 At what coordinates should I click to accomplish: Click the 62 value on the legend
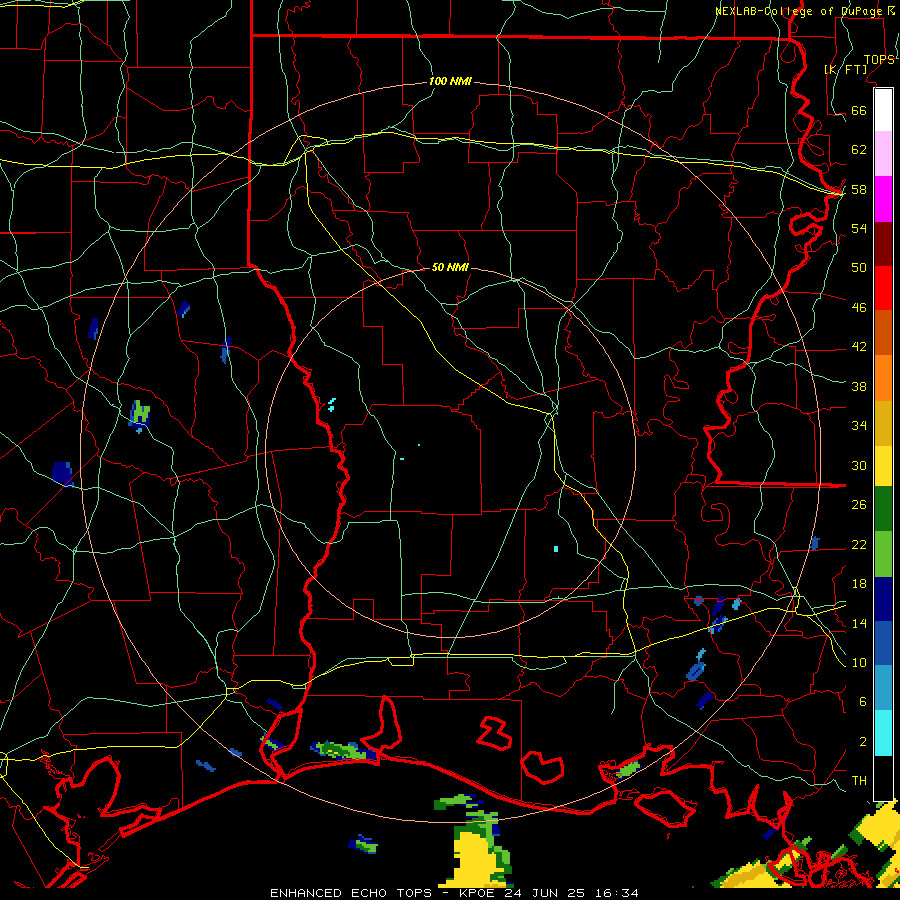(x=859, y=150)
